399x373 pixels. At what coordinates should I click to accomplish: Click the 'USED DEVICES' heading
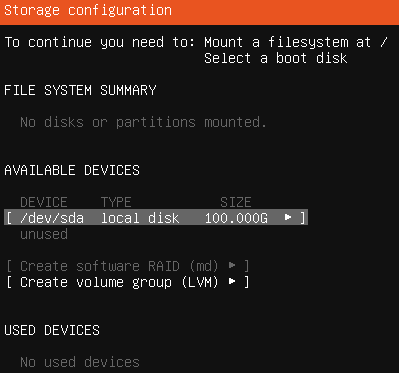pyautogui.click(x=52, y=330)
